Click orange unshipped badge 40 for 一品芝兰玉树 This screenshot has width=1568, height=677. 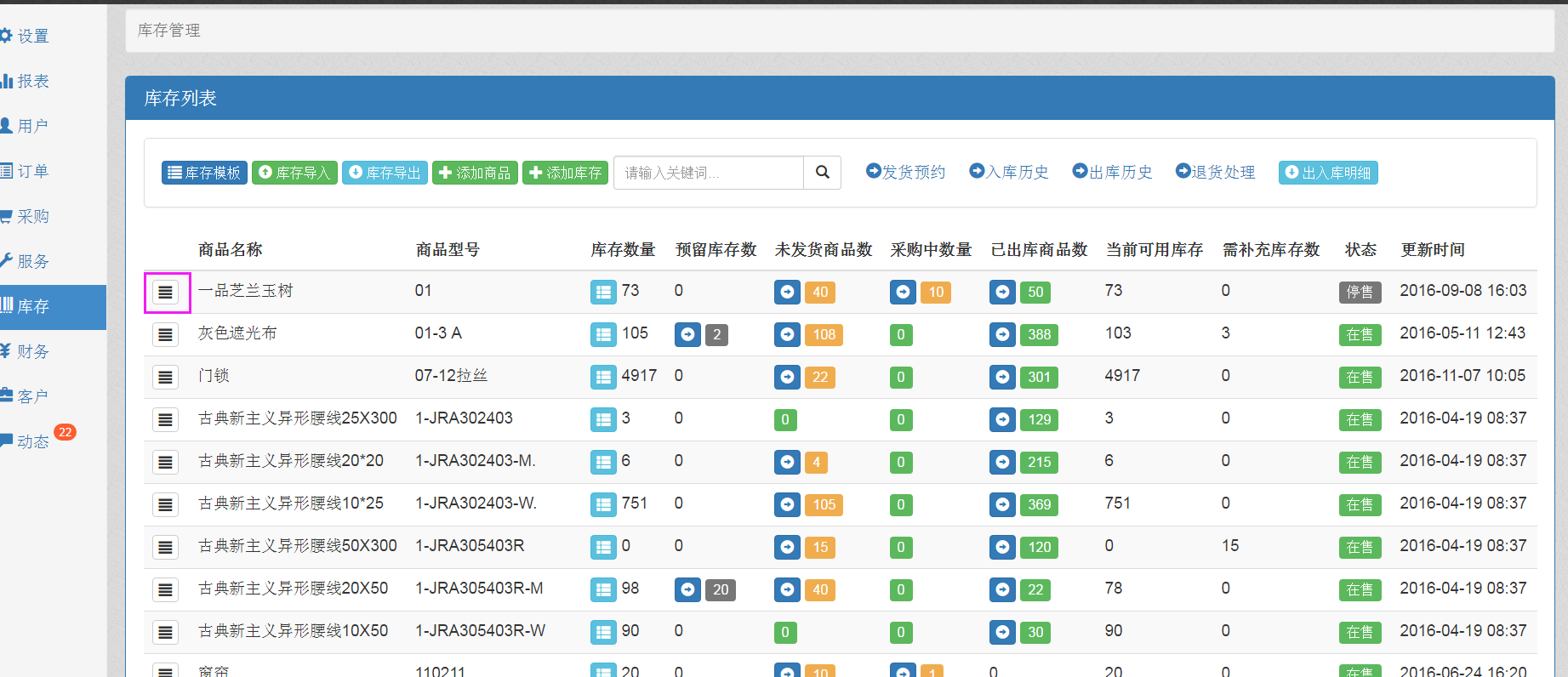click(x=820, y=293)
